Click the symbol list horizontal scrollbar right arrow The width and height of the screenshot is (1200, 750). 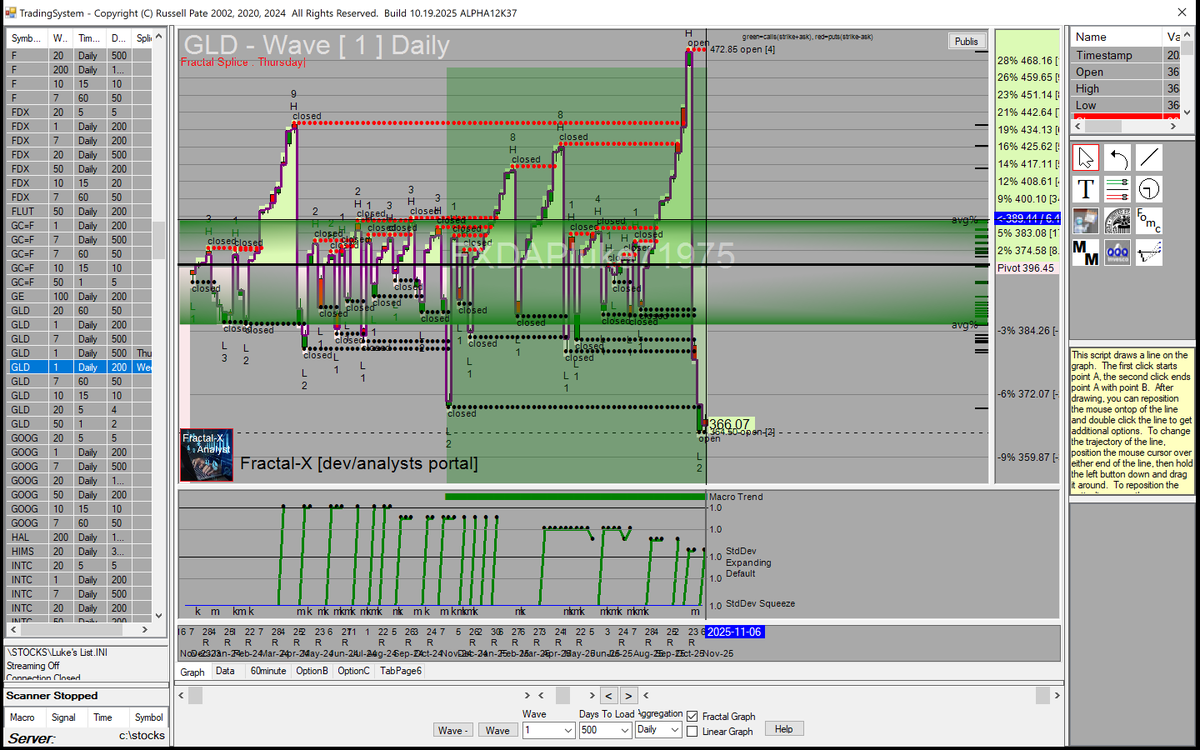coord(146,629)
